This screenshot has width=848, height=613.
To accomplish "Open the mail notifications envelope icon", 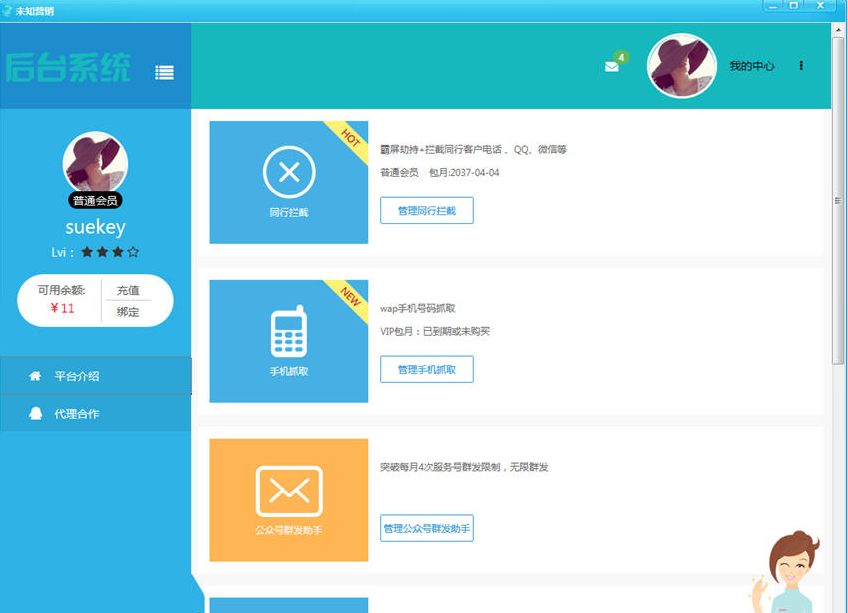I will [612, 67].
